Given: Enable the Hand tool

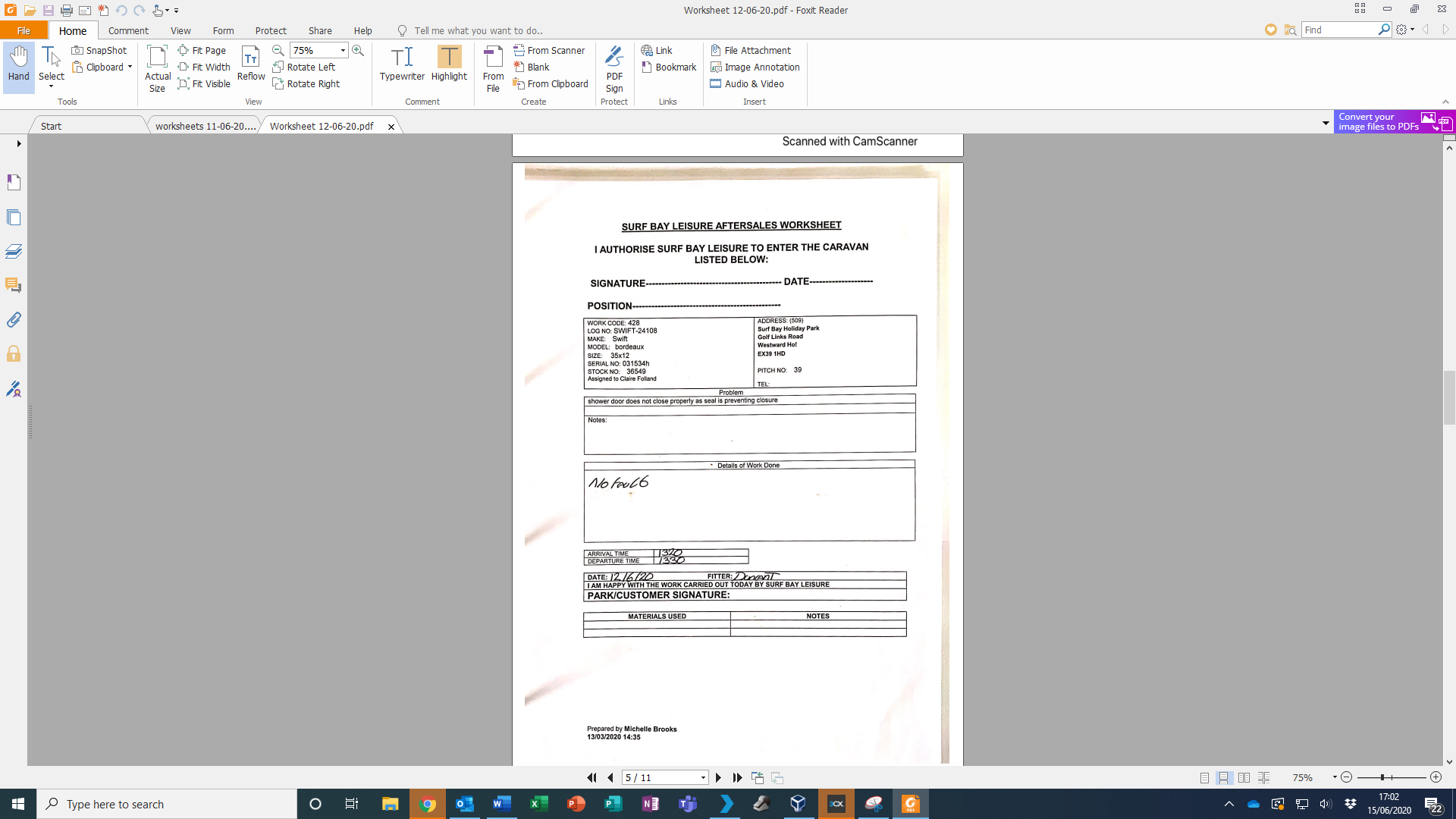Looking at the screenshot, I should coord(18,64).
